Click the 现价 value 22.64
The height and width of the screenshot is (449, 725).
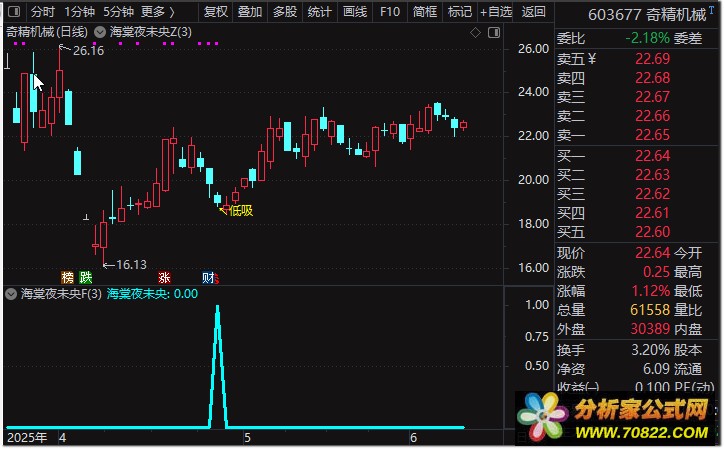tap(652, 252)
